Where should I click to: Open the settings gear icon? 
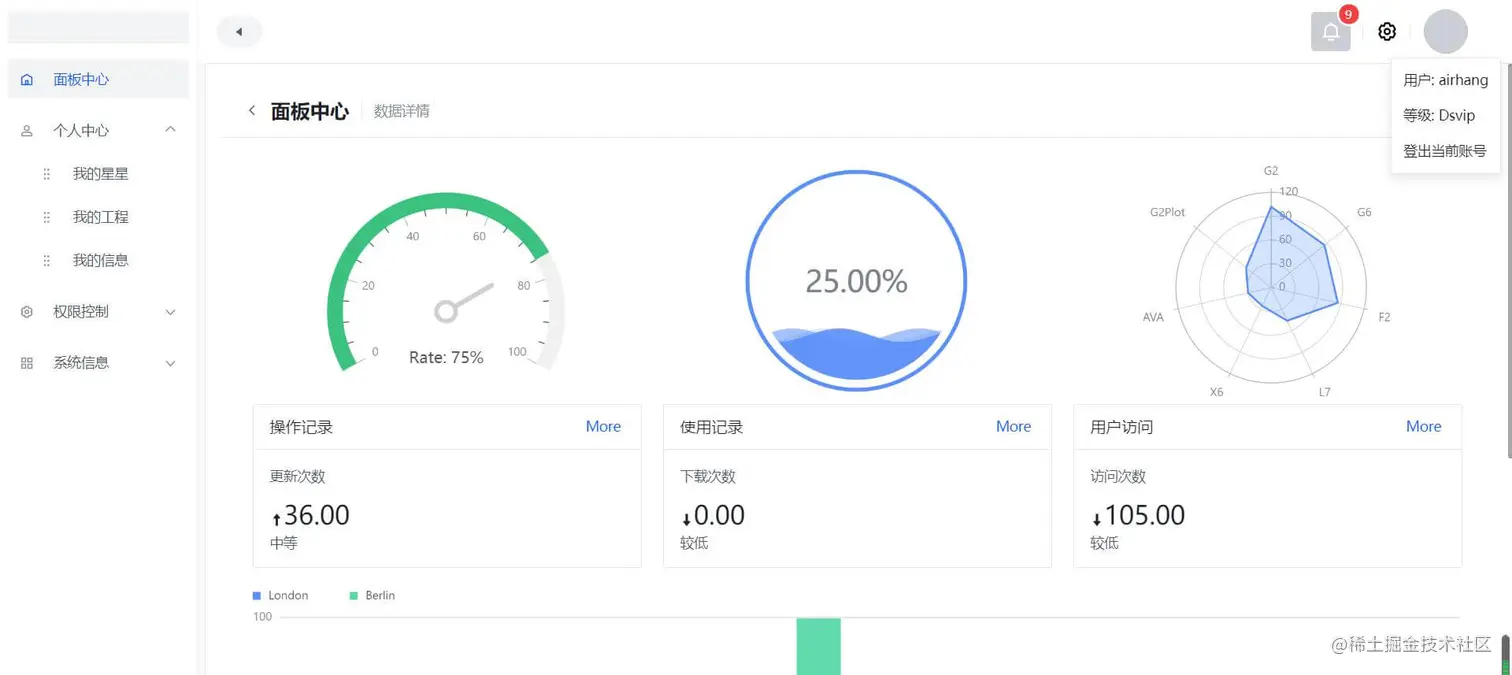(1386, 32)
